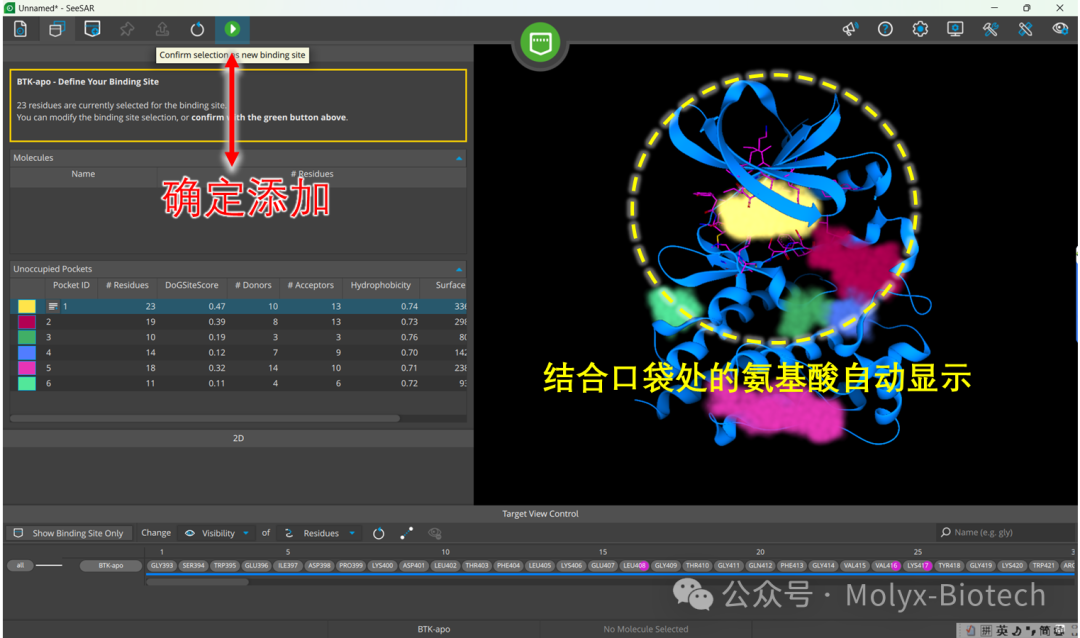Click the eye view icon at top right
The height and width of the screenshot is (638, 1080).
click(1060, 29)
